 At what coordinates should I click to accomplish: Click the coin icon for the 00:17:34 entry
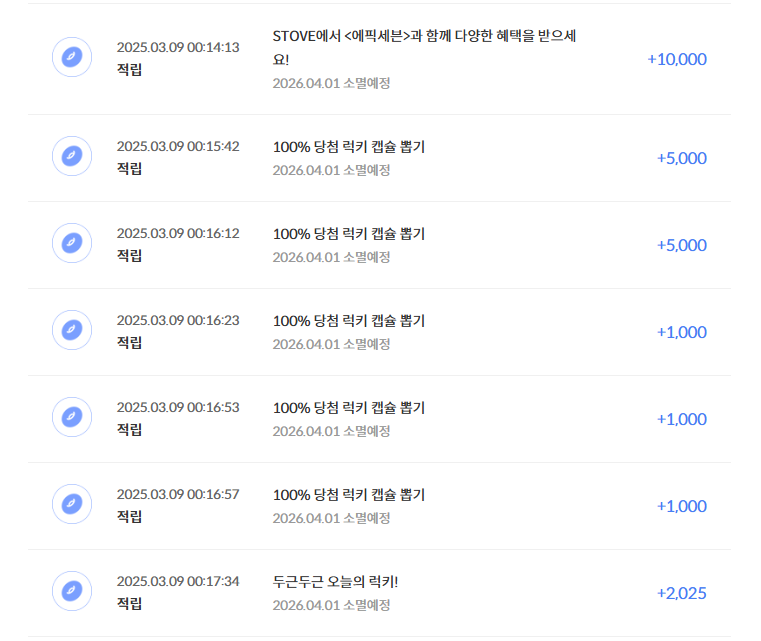coord(72,591)
